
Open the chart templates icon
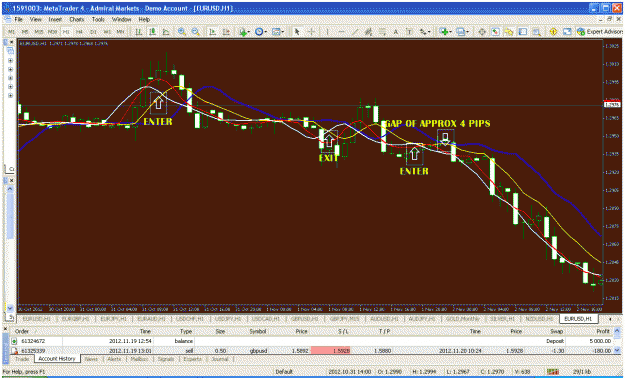tap(276, 32)
